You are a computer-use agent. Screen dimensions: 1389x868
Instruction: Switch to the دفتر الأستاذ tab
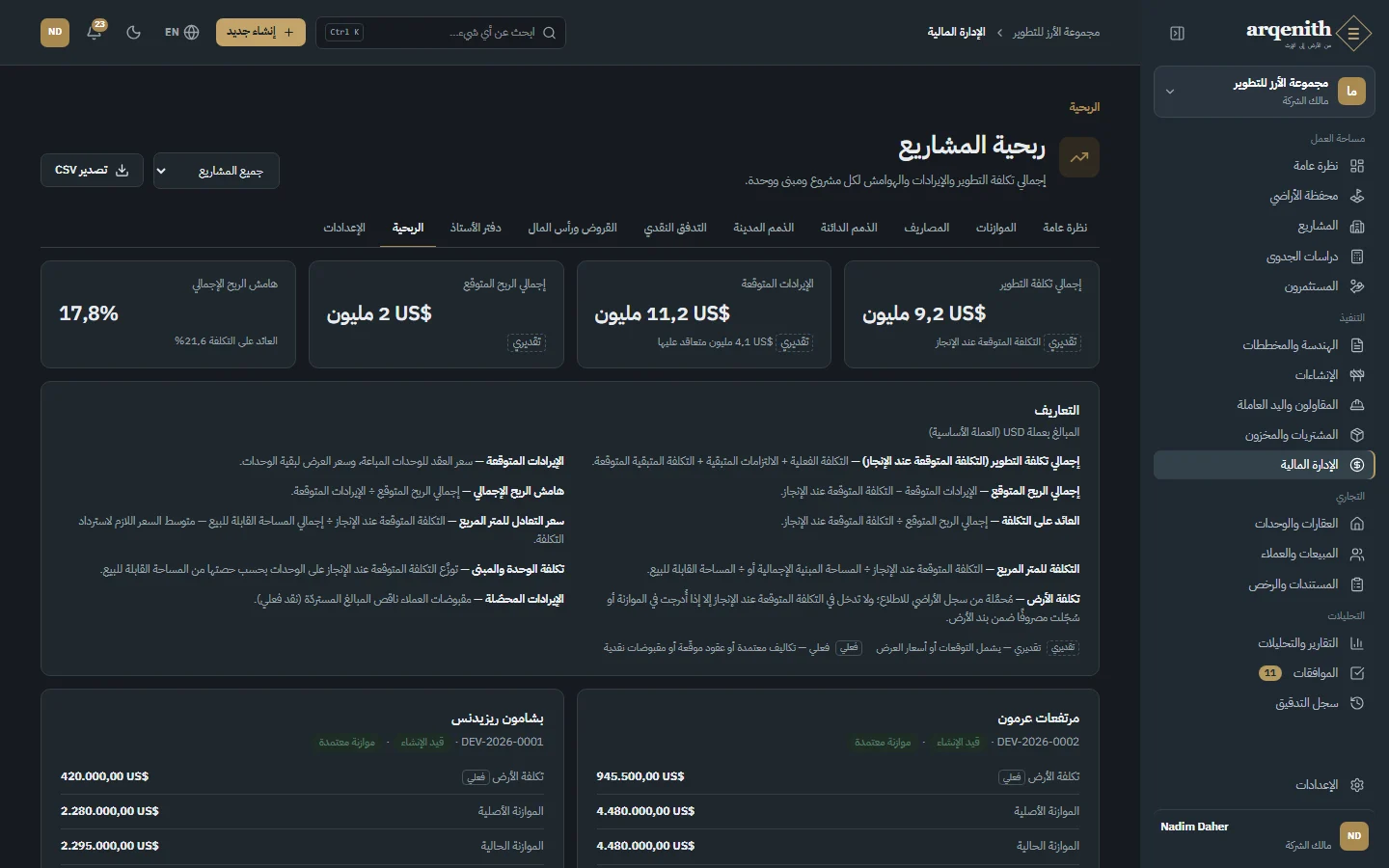pyautogui.click(x=476, y=228)
